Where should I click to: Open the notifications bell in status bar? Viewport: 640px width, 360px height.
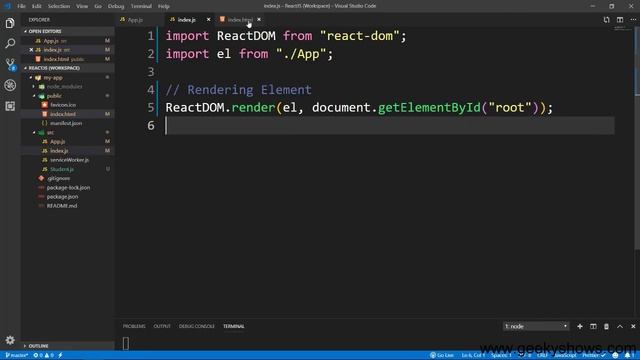(628, 355)
